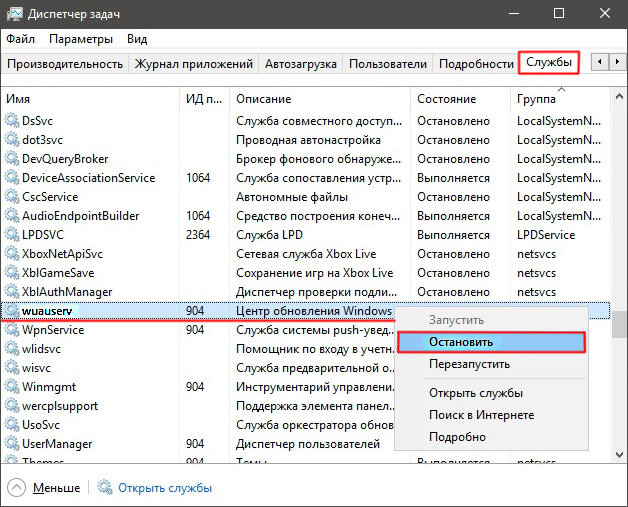
Task: Click the Служба LPD description
Action: click(x=269, y=235)
